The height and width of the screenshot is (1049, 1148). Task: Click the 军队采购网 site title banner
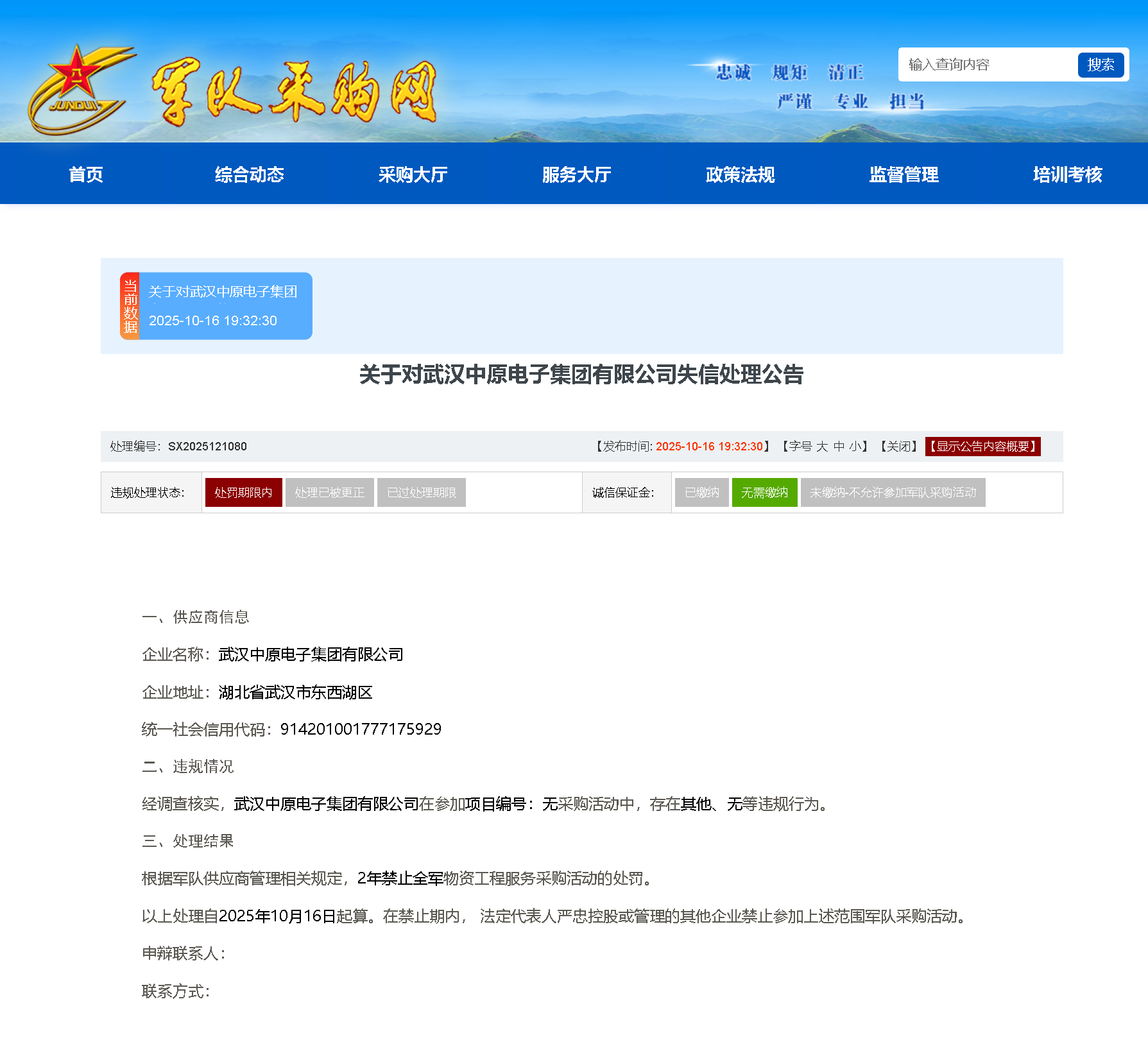[x=295, y=92]
